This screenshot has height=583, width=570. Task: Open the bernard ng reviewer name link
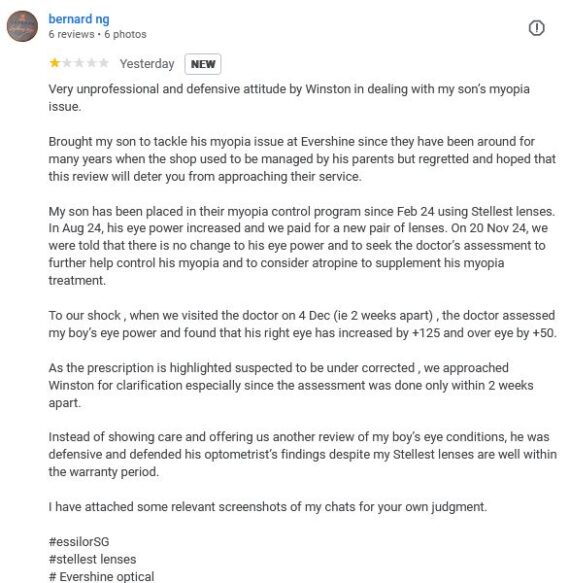click(79, 19)
